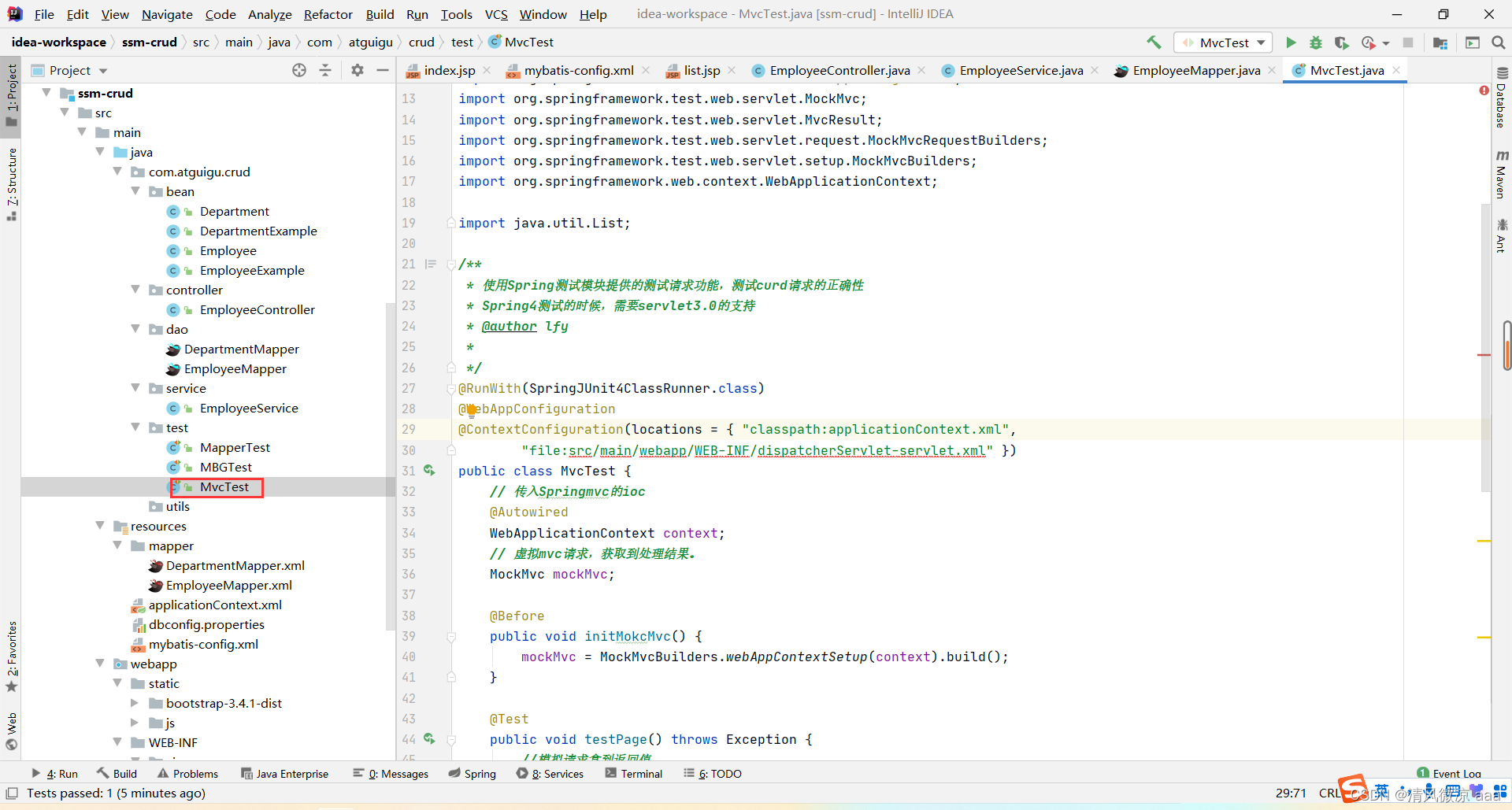
Task: Open the TODO tool window
Action: tap(713, 773)
